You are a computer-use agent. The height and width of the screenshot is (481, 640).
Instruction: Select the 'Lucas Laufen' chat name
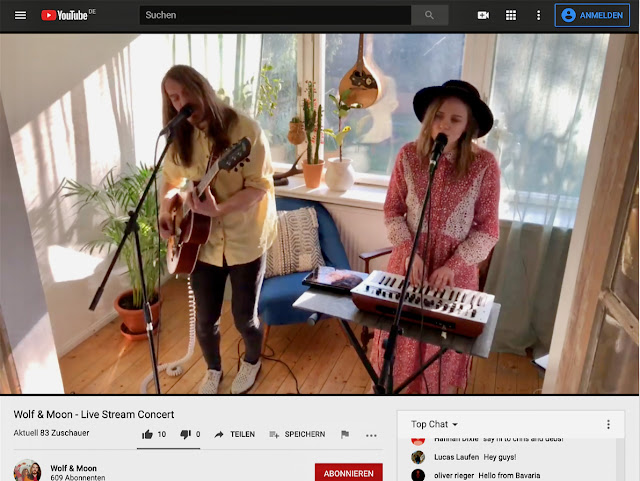click(456, 457)
